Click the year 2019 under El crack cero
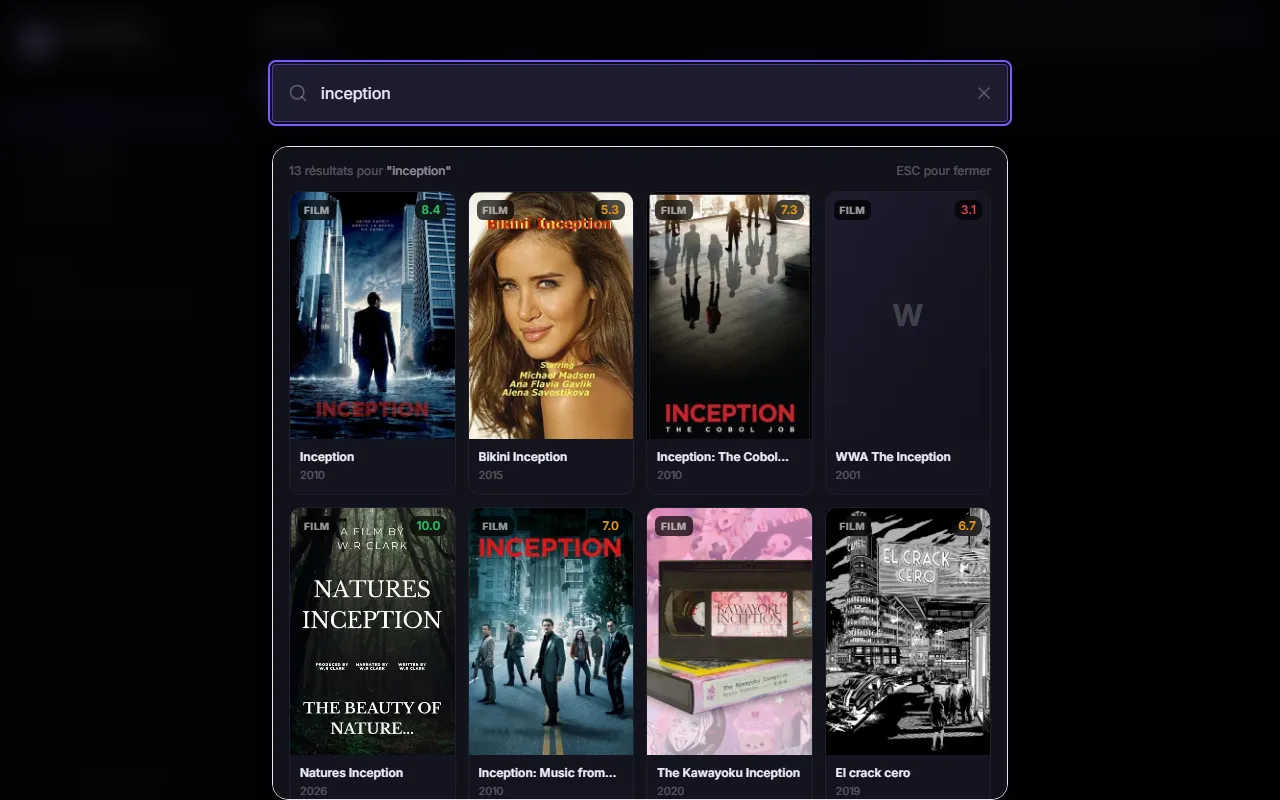This screenshot has width=1280, height=800. pyautogui.click(x=848, y=791)
